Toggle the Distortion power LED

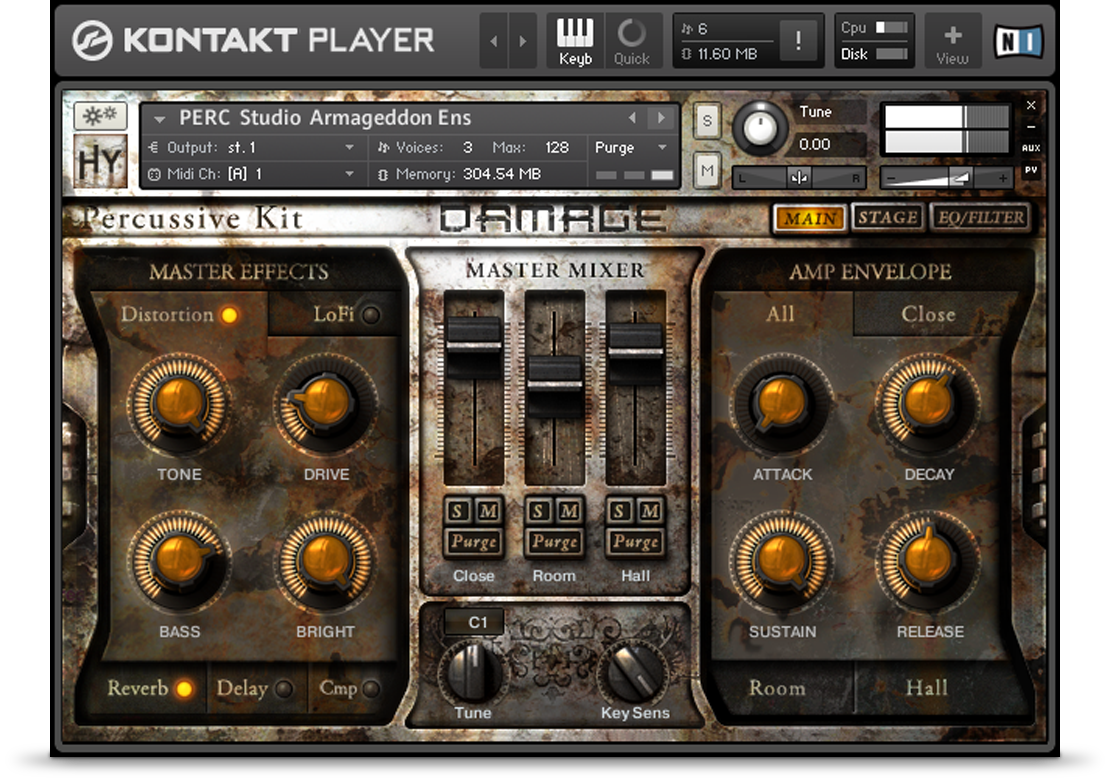[229, 315]
